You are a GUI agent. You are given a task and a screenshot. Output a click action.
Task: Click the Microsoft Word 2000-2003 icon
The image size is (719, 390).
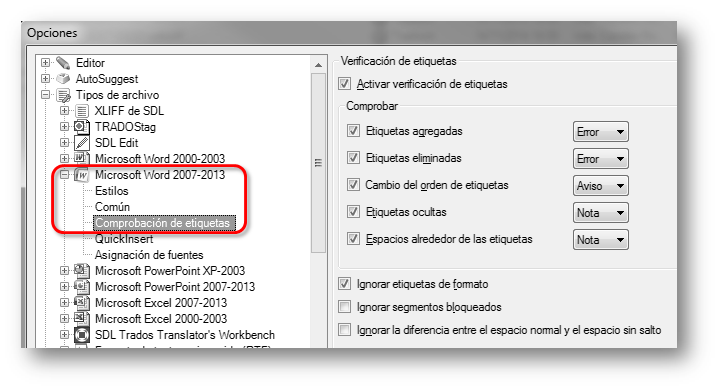coord(82,159)
